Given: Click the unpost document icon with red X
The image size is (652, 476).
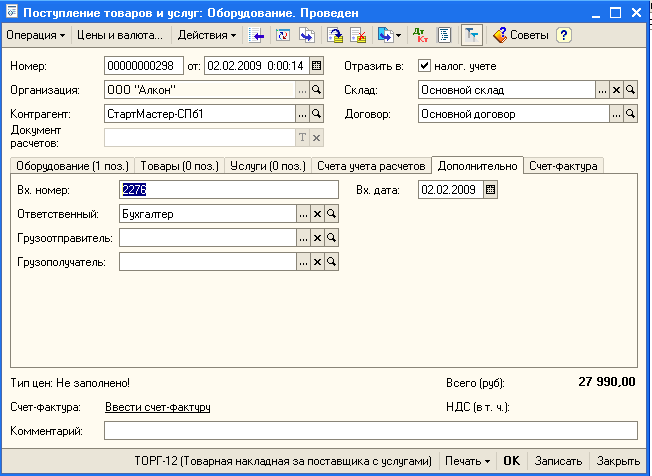Looking at the screenshot, I should click(358, 35).
